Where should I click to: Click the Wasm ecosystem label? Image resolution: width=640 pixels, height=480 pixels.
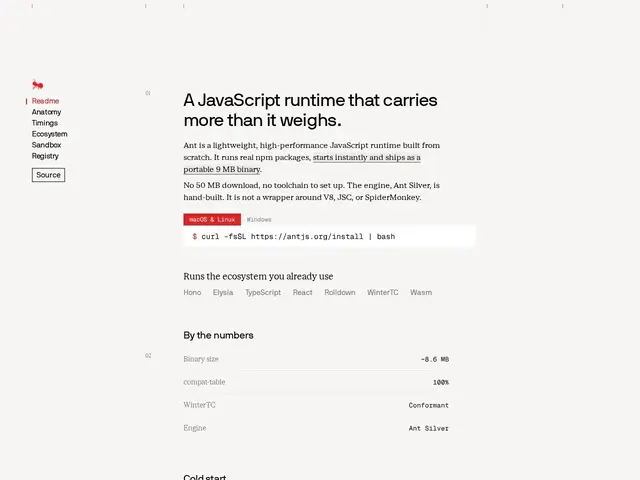[421, 293]
